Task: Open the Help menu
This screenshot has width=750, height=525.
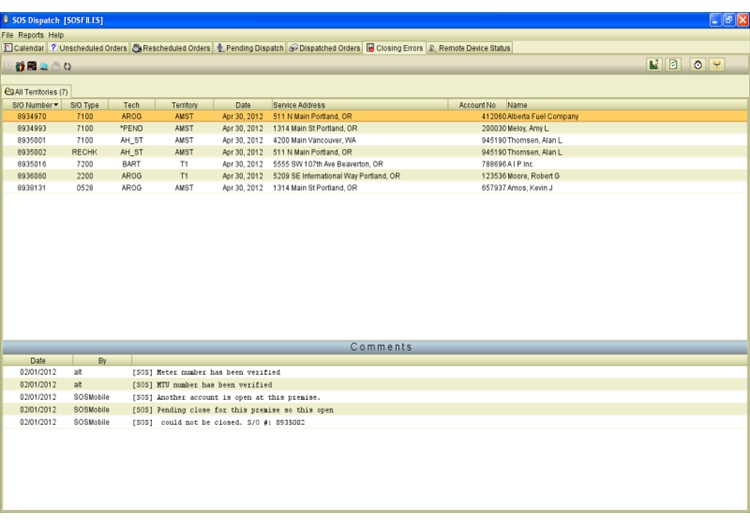Action: pos(56,35)
